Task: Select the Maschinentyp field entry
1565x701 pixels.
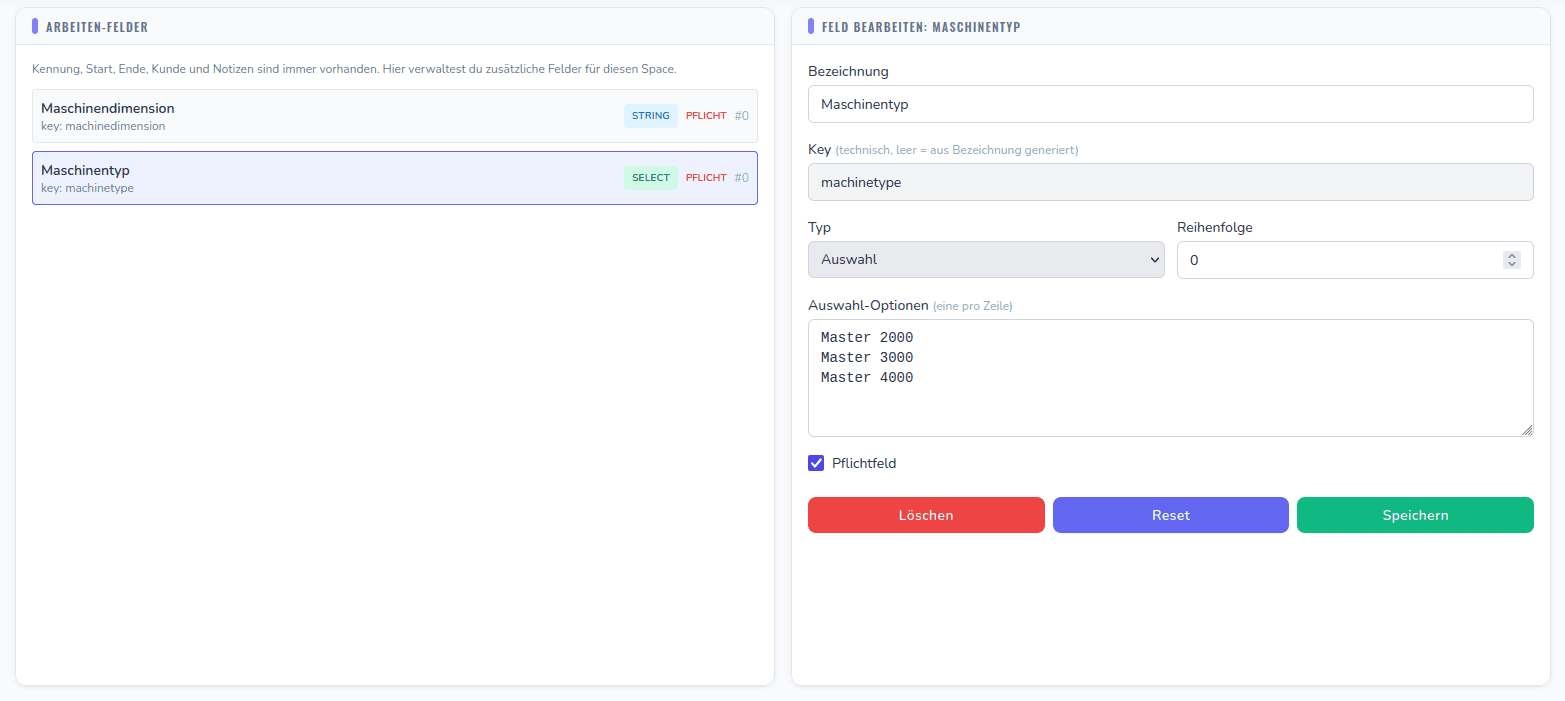Action: click(395, 177)
